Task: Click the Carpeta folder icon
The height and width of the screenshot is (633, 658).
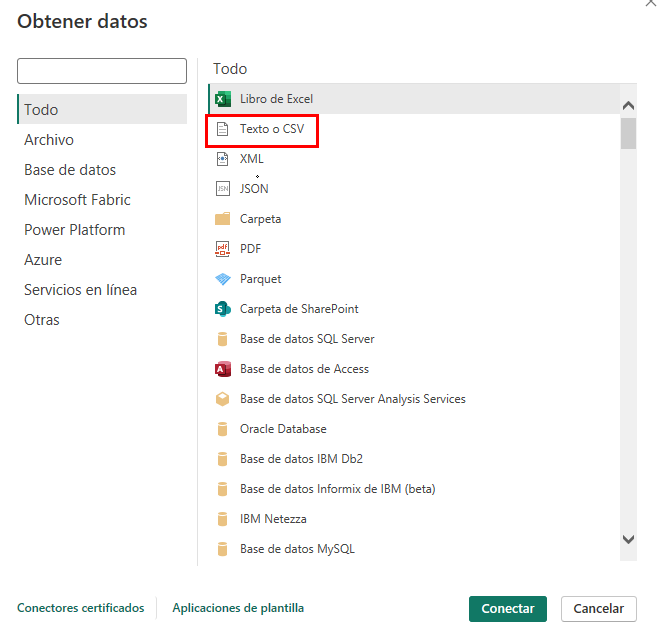Action: pyautogui.click(x=222, y=219)
